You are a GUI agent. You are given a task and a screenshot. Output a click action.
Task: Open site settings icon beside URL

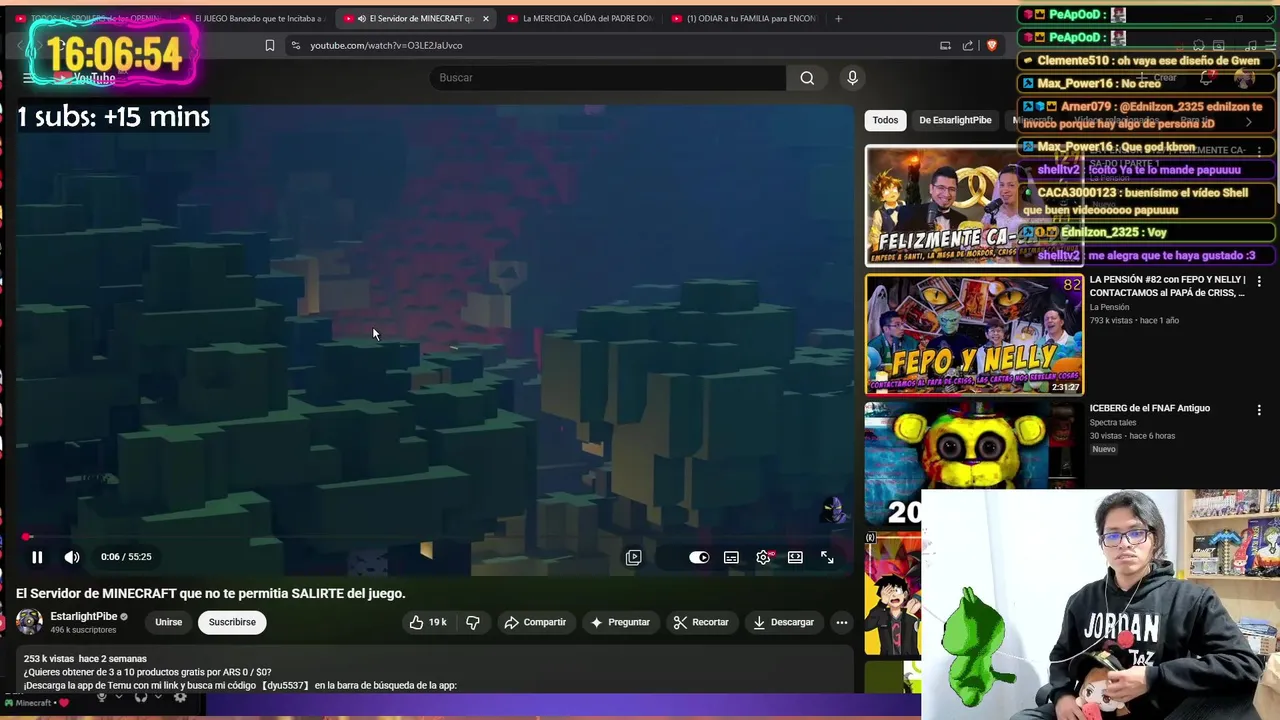coord(295,45)
